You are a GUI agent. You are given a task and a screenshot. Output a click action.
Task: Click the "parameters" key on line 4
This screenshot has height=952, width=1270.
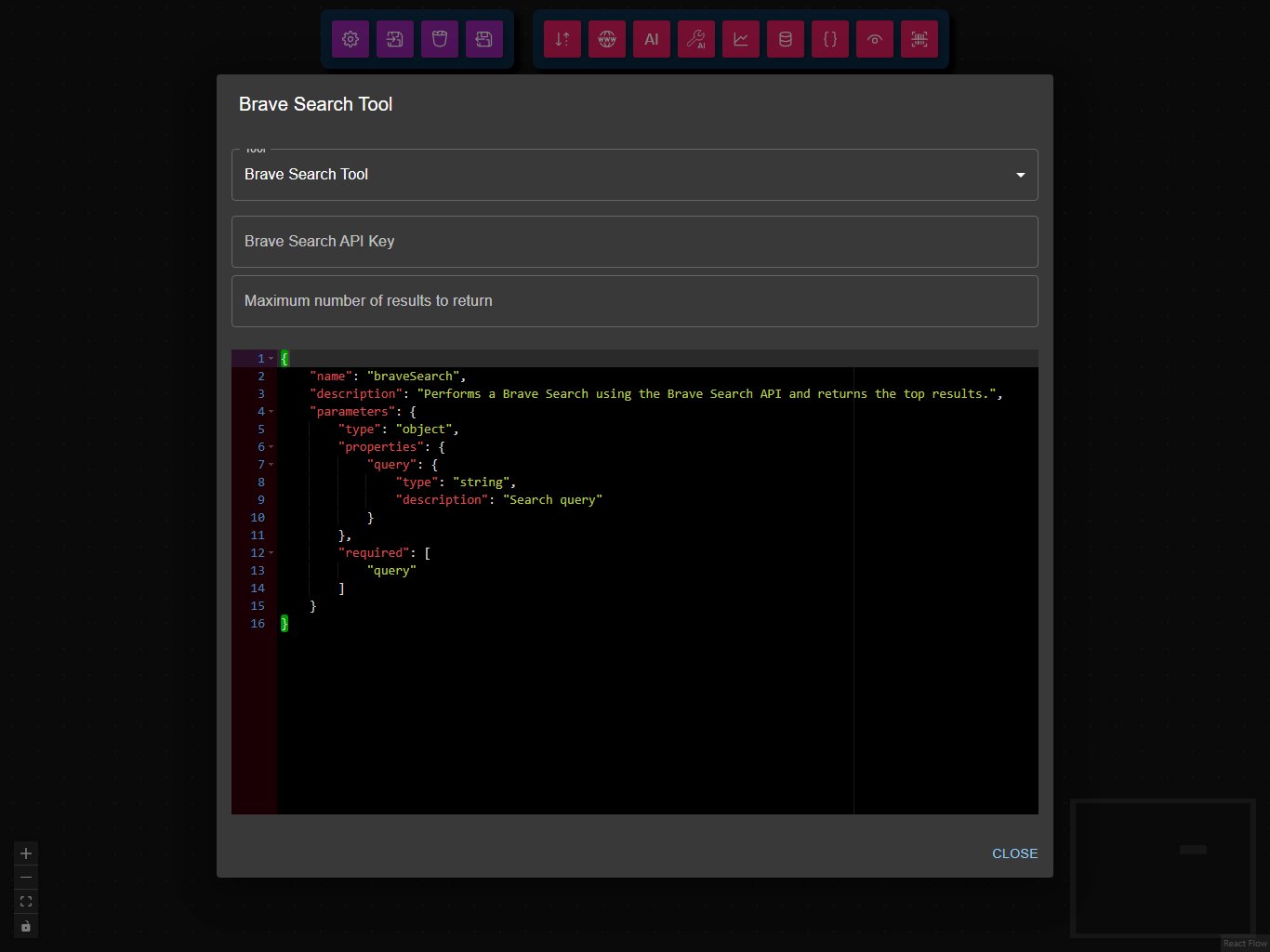(x=352, y=412)
